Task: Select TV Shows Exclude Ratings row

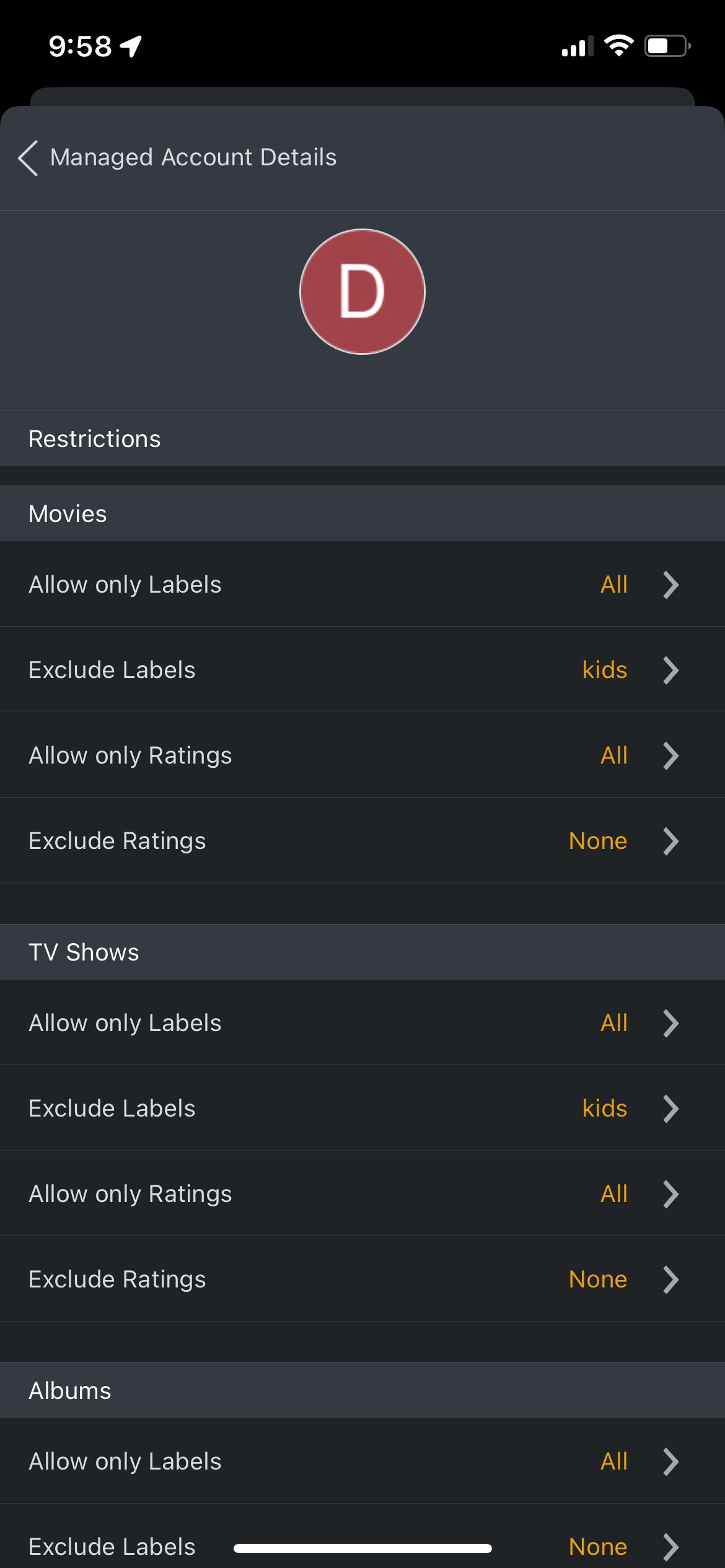Action: [x=362, y=1279]
